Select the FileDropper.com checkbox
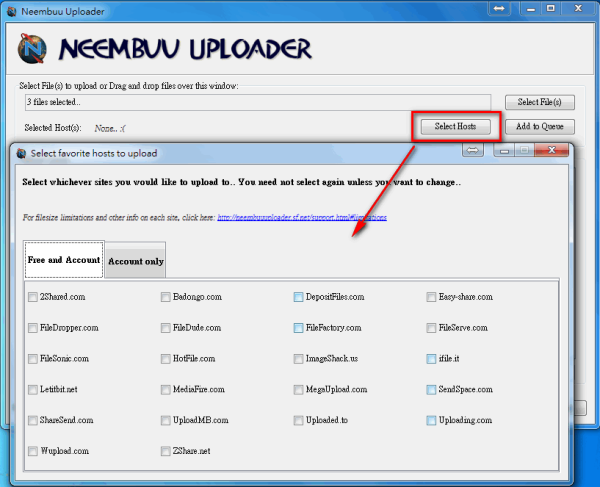 click(33, 328)
